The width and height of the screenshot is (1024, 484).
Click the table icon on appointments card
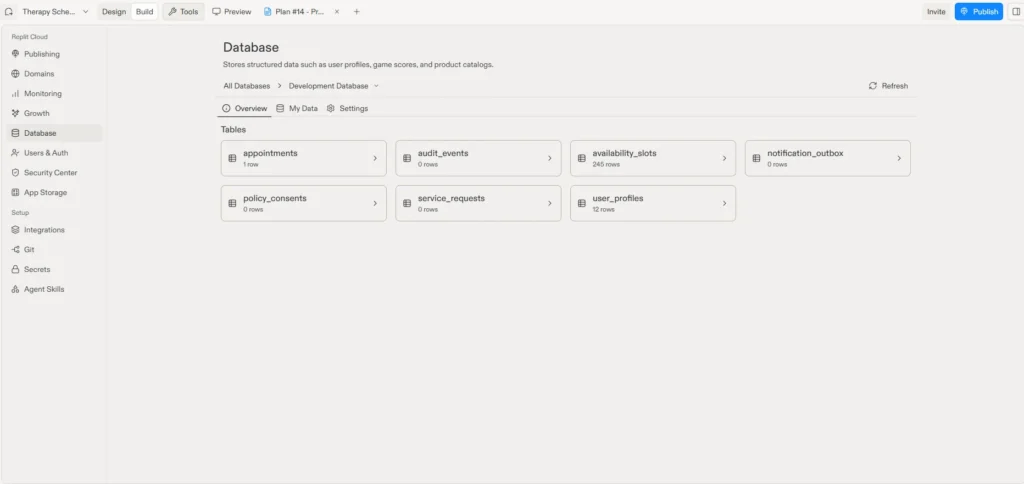[232, 158]
